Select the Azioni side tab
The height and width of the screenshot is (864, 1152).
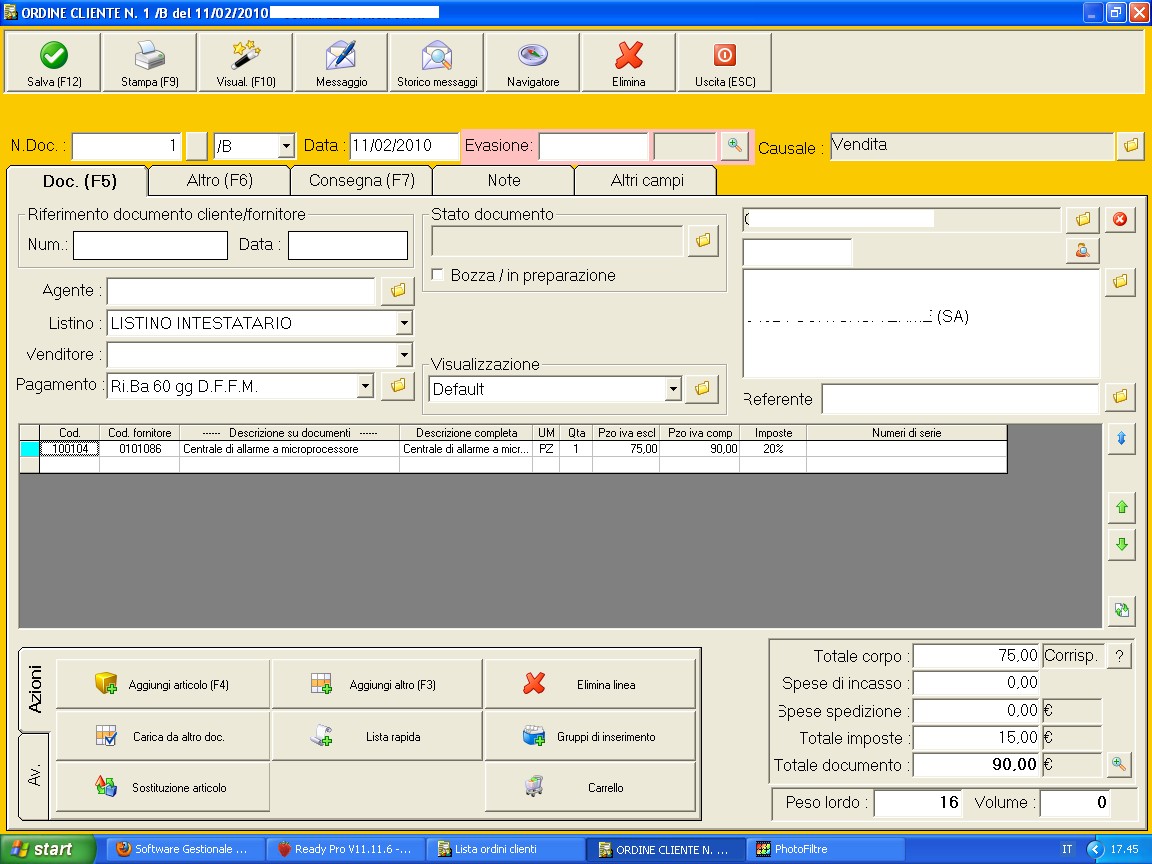tap(34, 689)
